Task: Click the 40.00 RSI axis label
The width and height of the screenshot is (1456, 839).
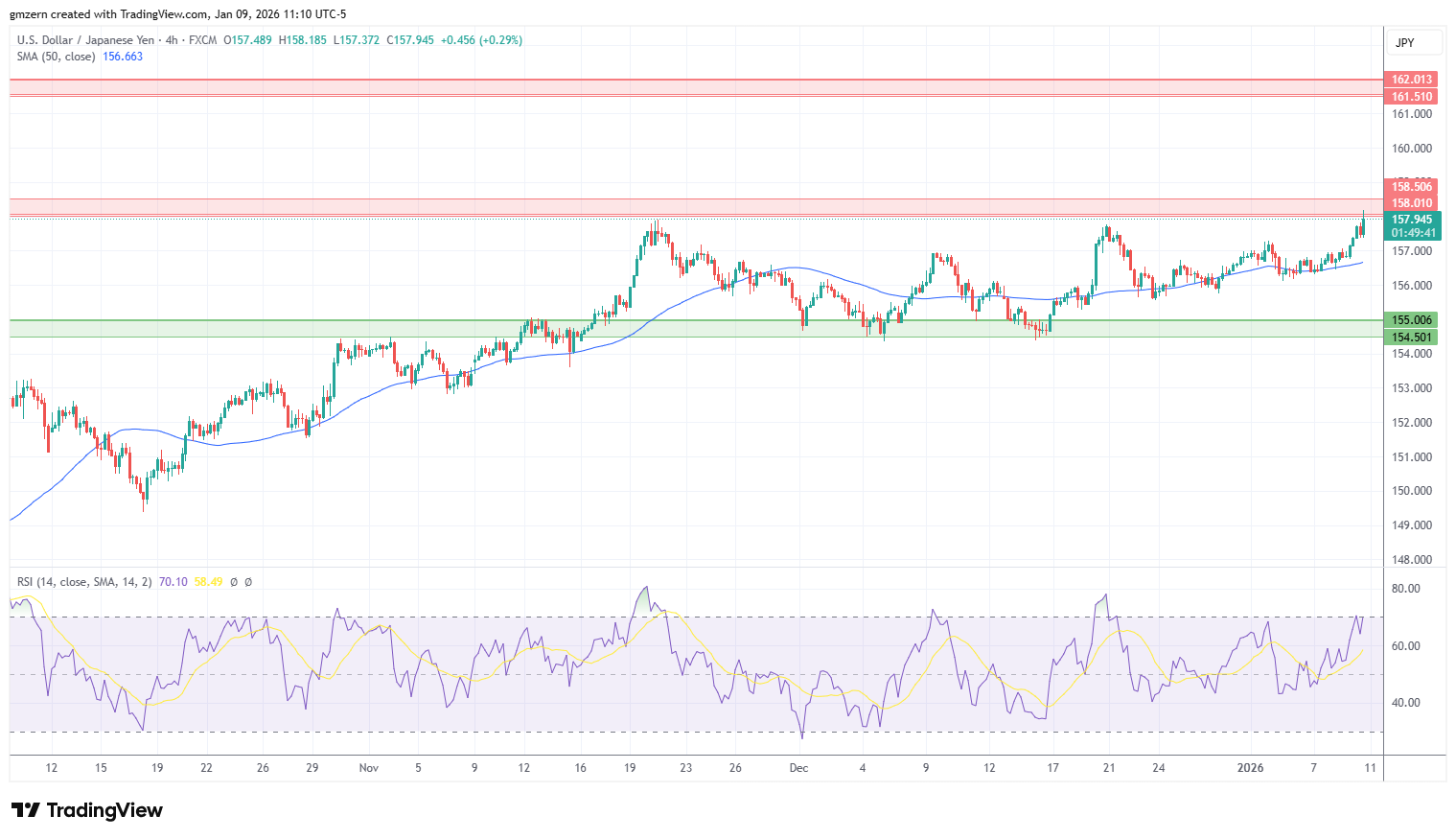Action: pos(1406,703)
